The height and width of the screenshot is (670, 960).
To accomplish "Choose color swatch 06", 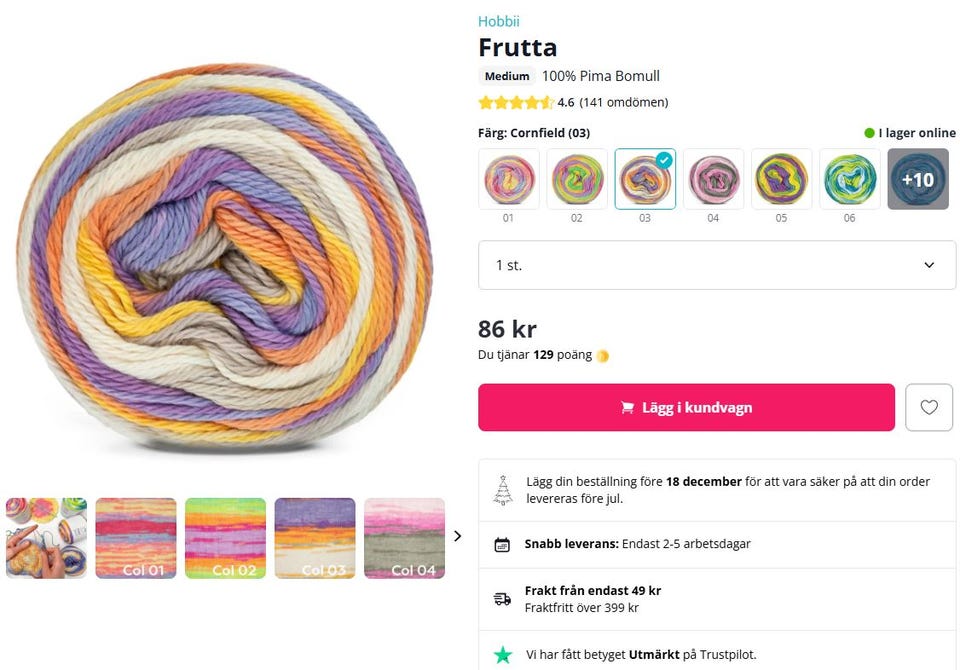I will pos(850,179).
